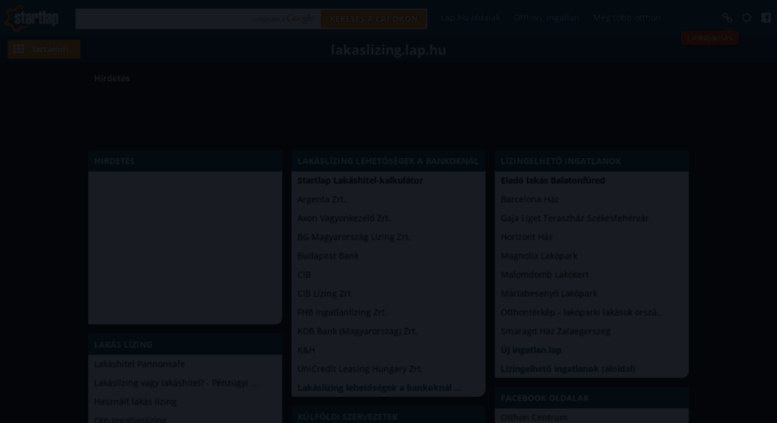
Task: Open the Malomdomb Lakókert link
Action: tap(545, 274)
